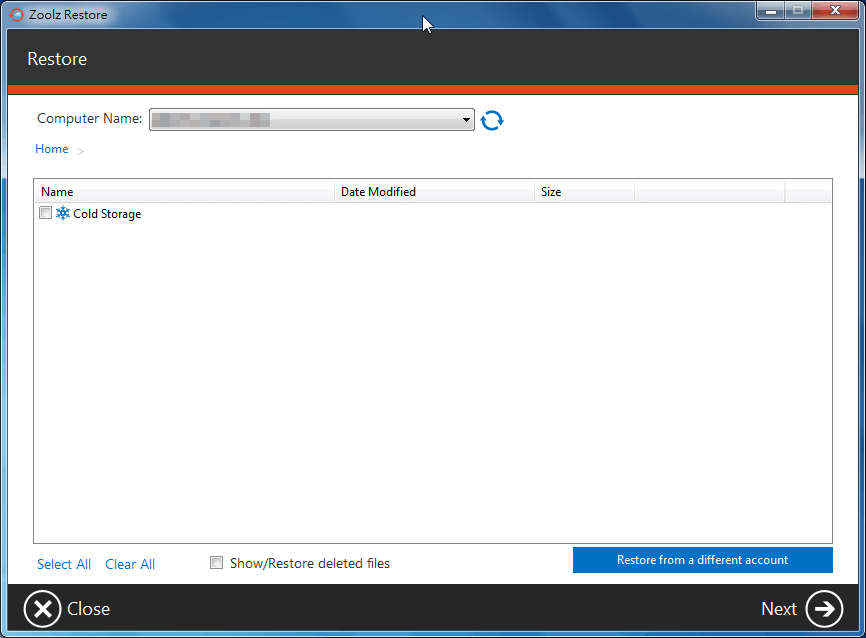Screen dimensions: 866x638
Task: Click the circled arrow Next icon
Action: (x=824, y=608)
